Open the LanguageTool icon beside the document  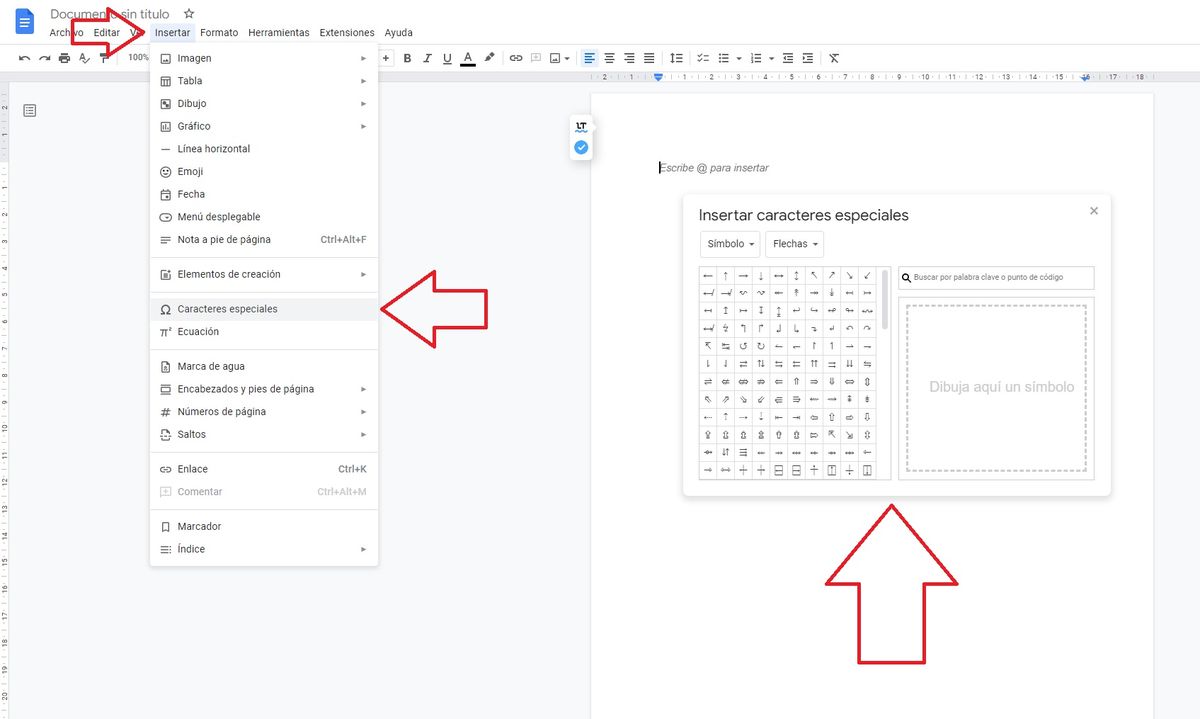click(x=581, y=126)
